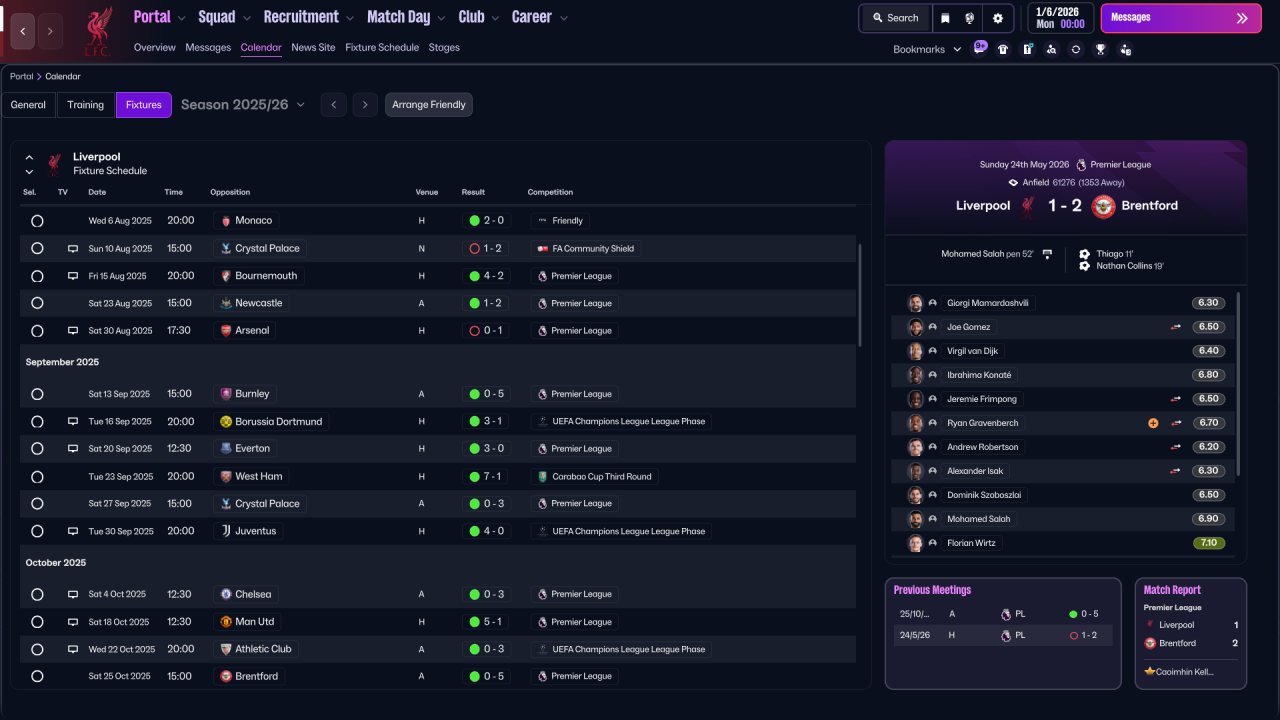This screenshot has width=1280, height=720.
Task: Click the shirt icon in bookmarks bar
Action: click(x=1003, y=49)
